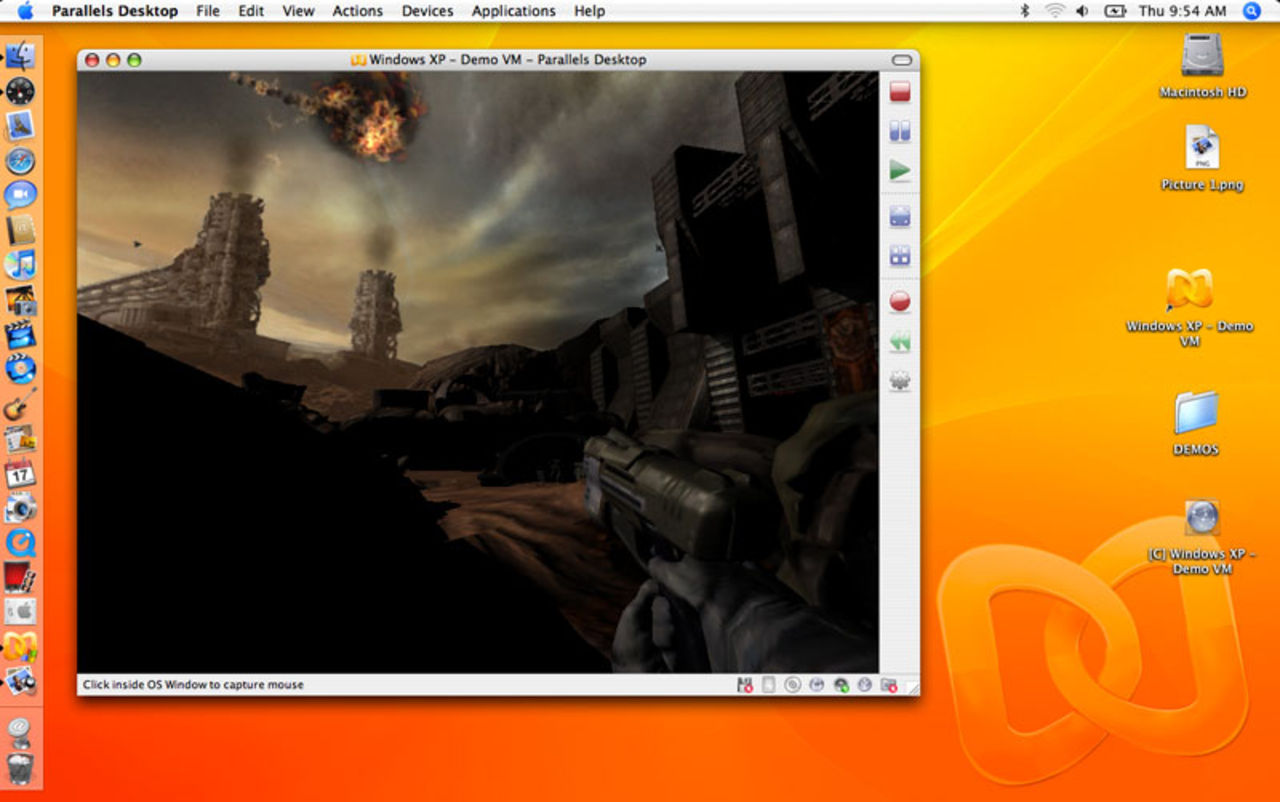Click the USB device status icon
Screen dimensions: 1280x802
[x=866, y=685]
